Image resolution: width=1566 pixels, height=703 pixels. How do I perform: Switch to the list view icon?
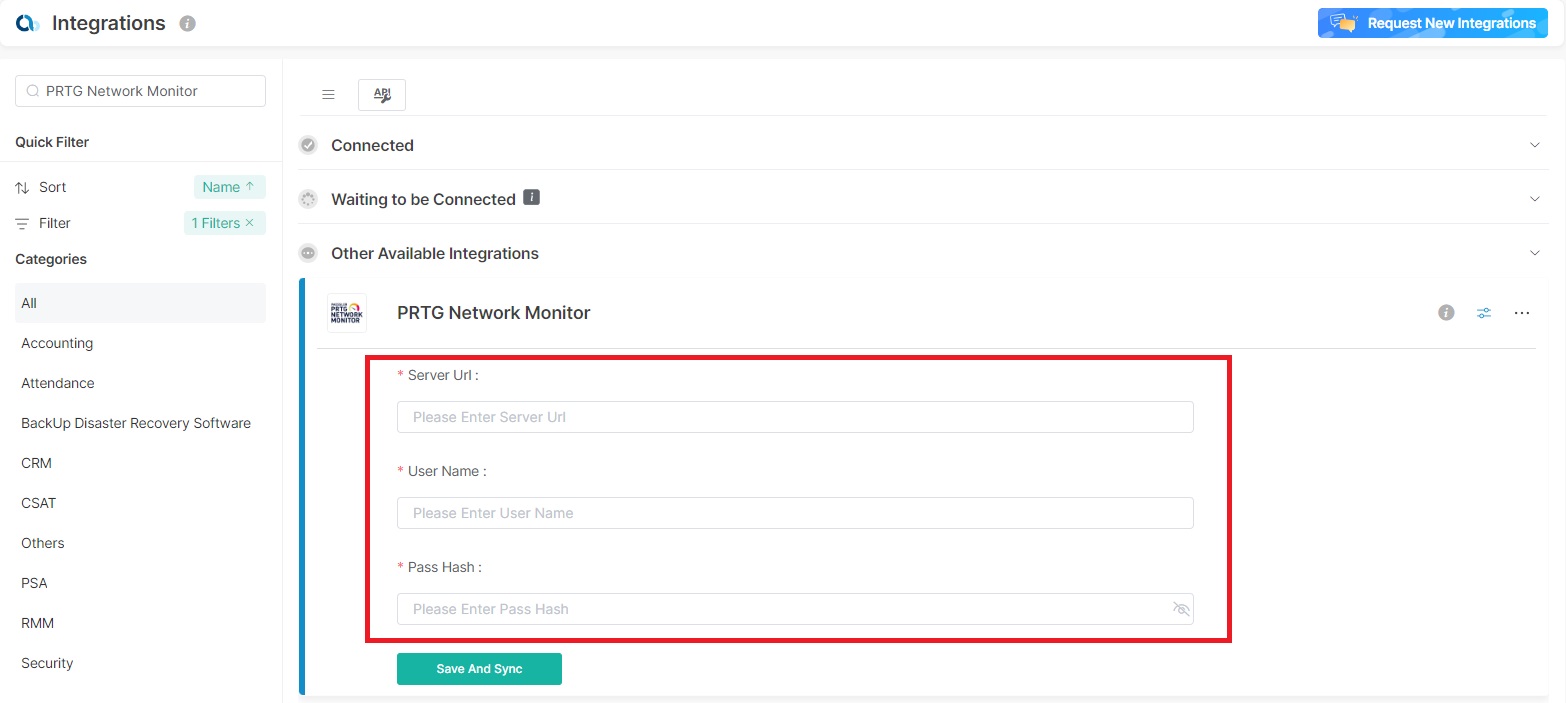328,94
